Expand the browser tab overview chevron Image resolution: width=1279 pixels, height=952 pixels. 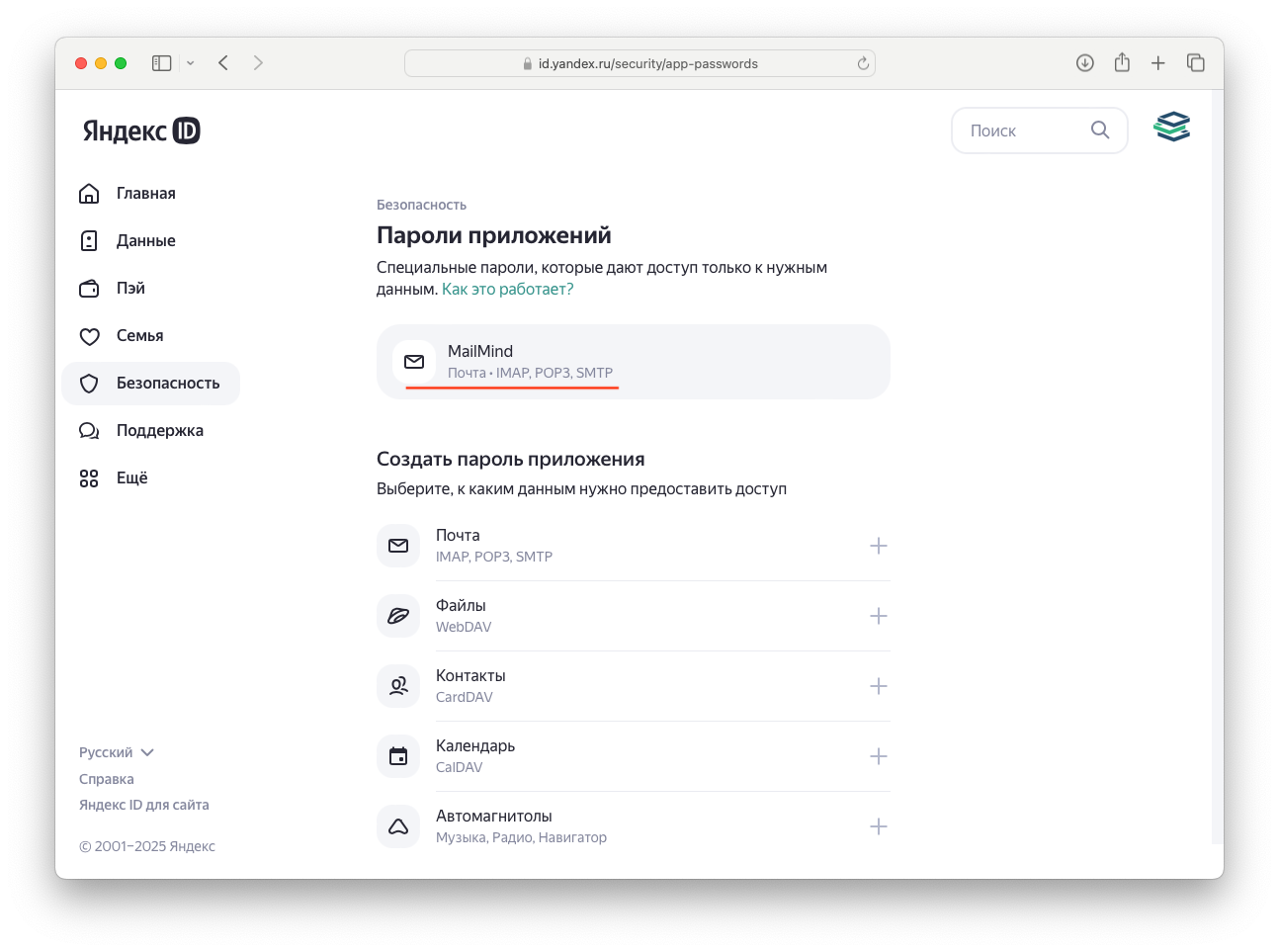click(190, 62)
